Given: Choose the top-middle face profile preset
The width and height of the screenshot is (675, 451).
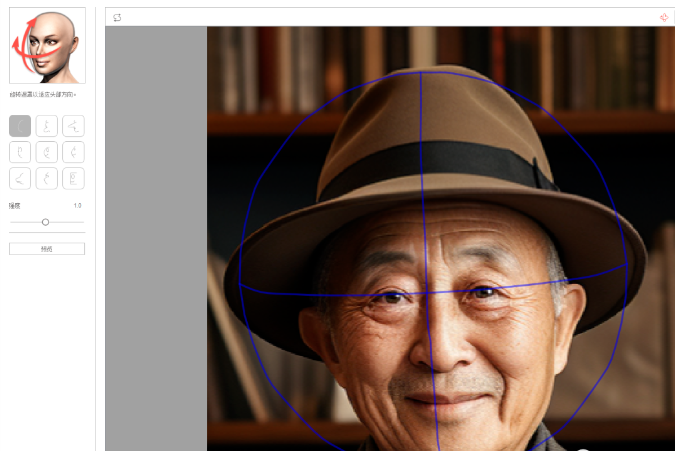Looking at the screenshot, I should 47,126.
